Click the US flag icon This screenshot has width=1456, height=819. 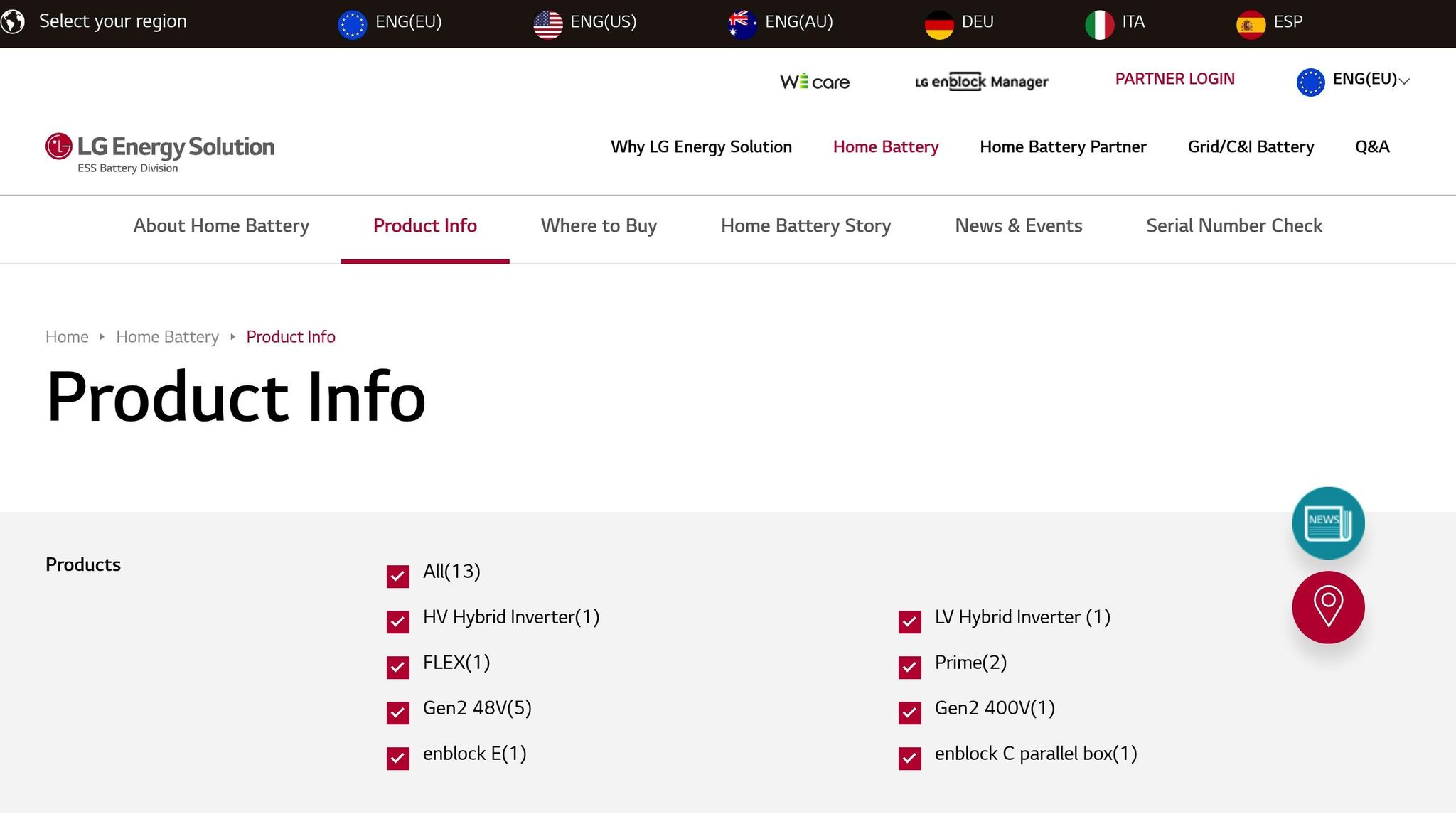pyautogui.click(x=547, y=25)
